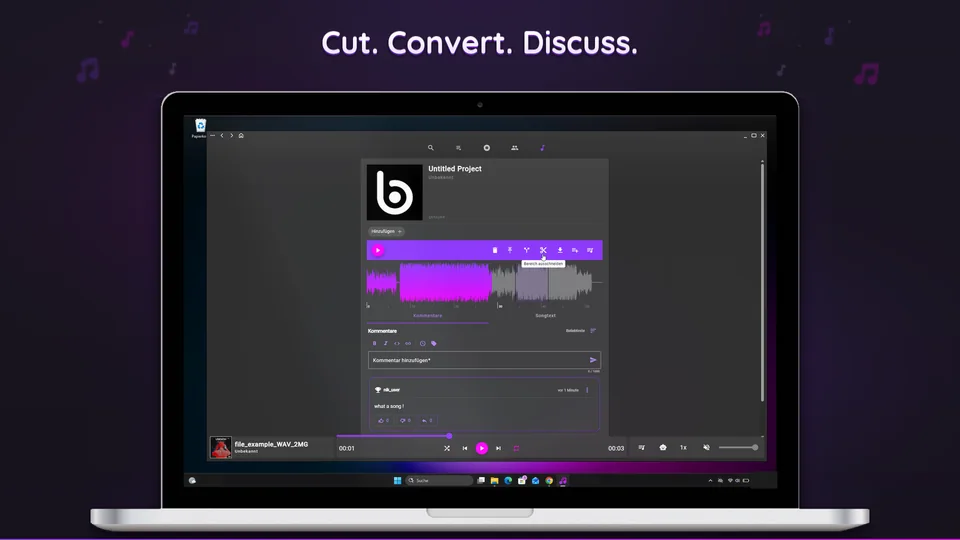960x540 pixels.
Task: Click the pink play button in player bar
Action: click(x=482, y=448)
